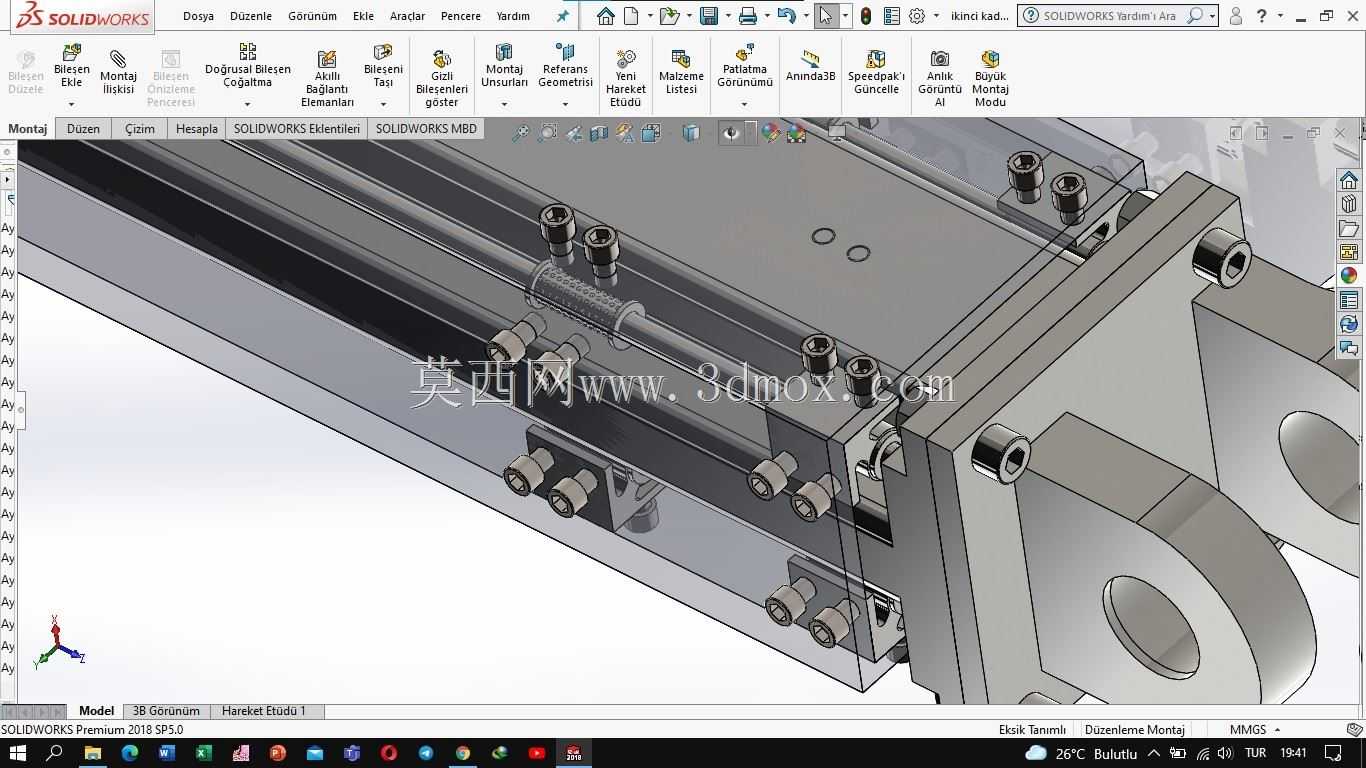The width and height of the screenshot is (1366, 768).
Task: Click the Section View icon in view toolbar
Action: coord(599,133)
